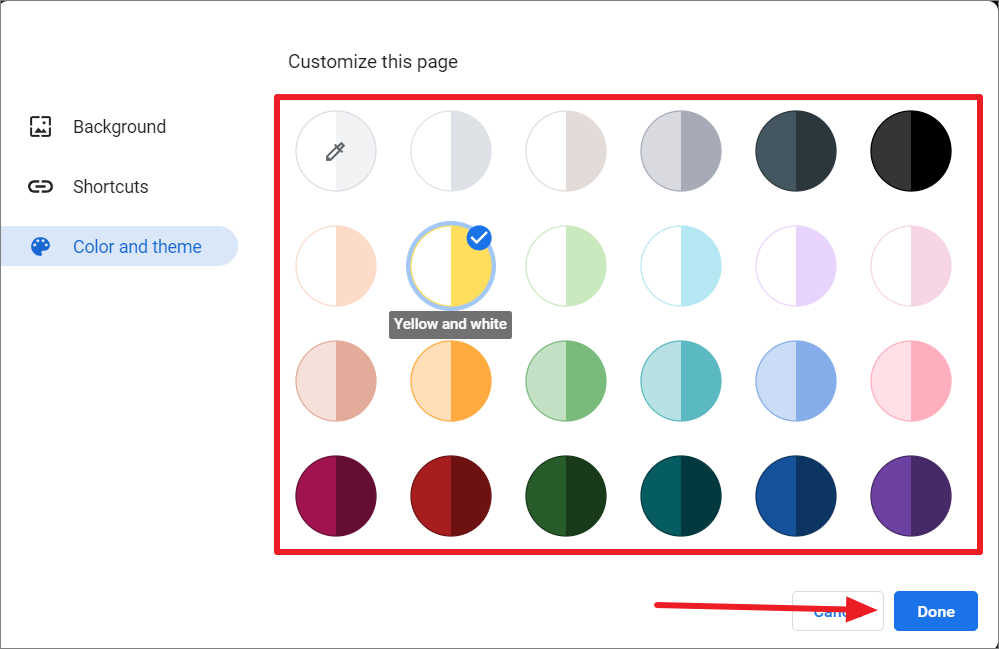Screen dimensions: 999x649
Task: Choose the white and warm beige theme
Action: click(x=566, y=151)
